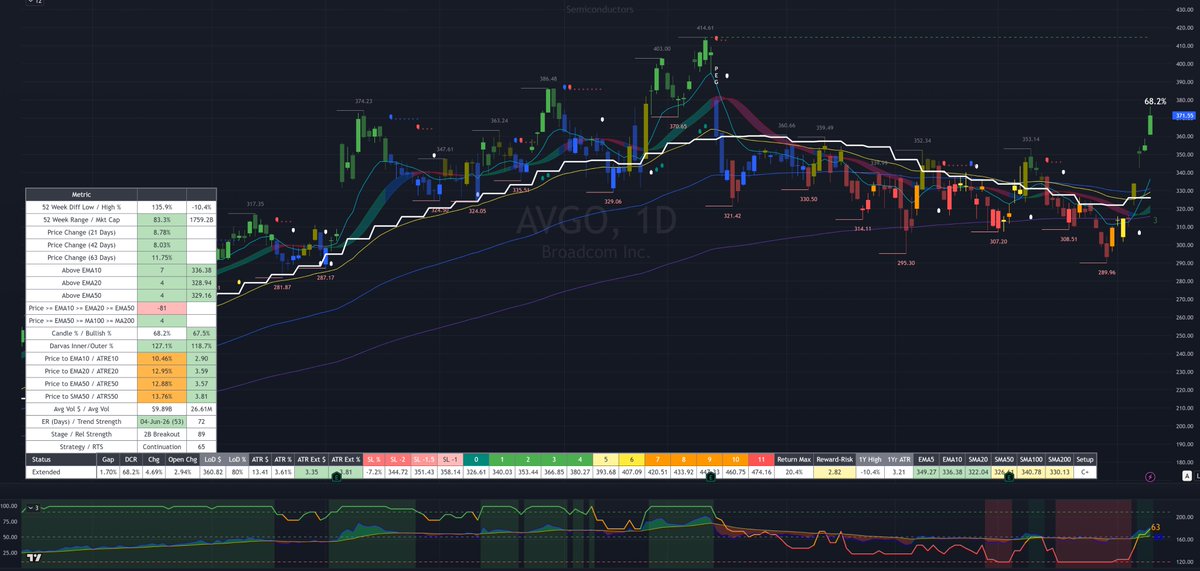Click the 'Metric' table header
1200x571 pixels.
pyautogui.click(x=82, y=194)
